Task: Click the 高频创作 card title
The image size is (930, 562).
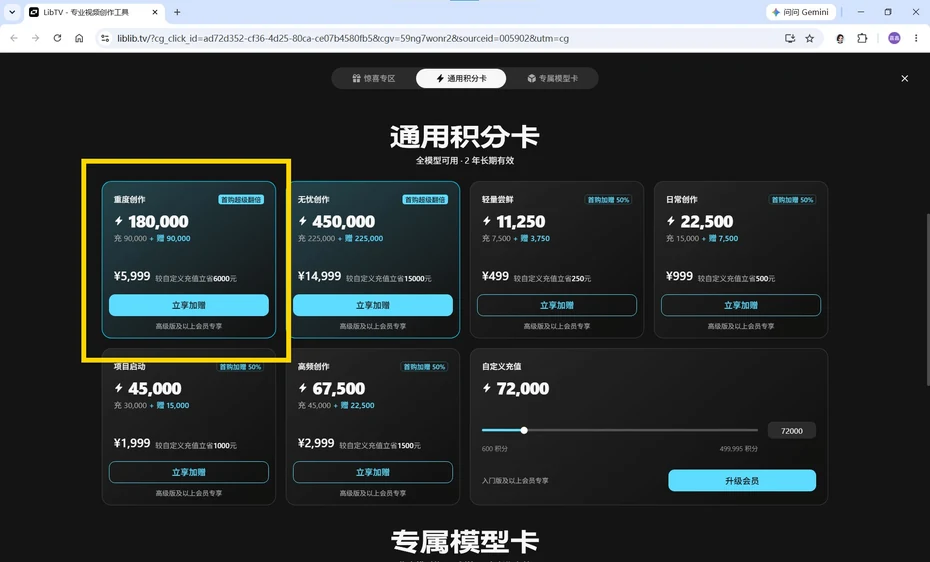Action: (x=313, y=366)
